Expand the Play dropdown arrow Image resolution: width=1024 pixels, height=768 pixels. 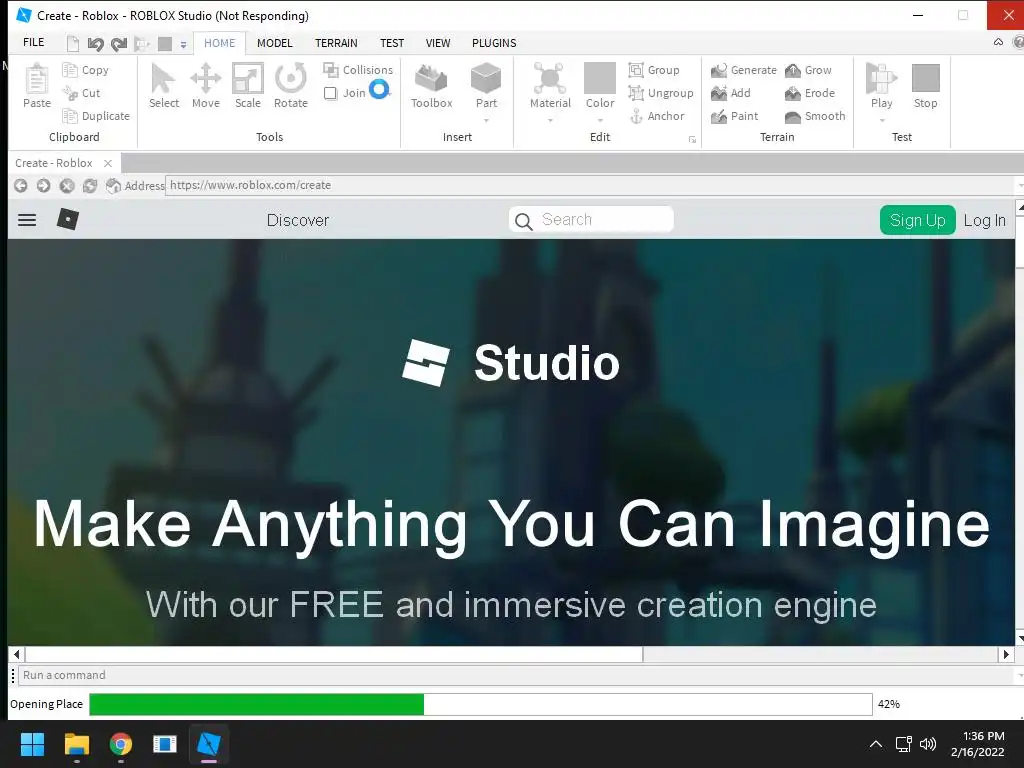882,120
